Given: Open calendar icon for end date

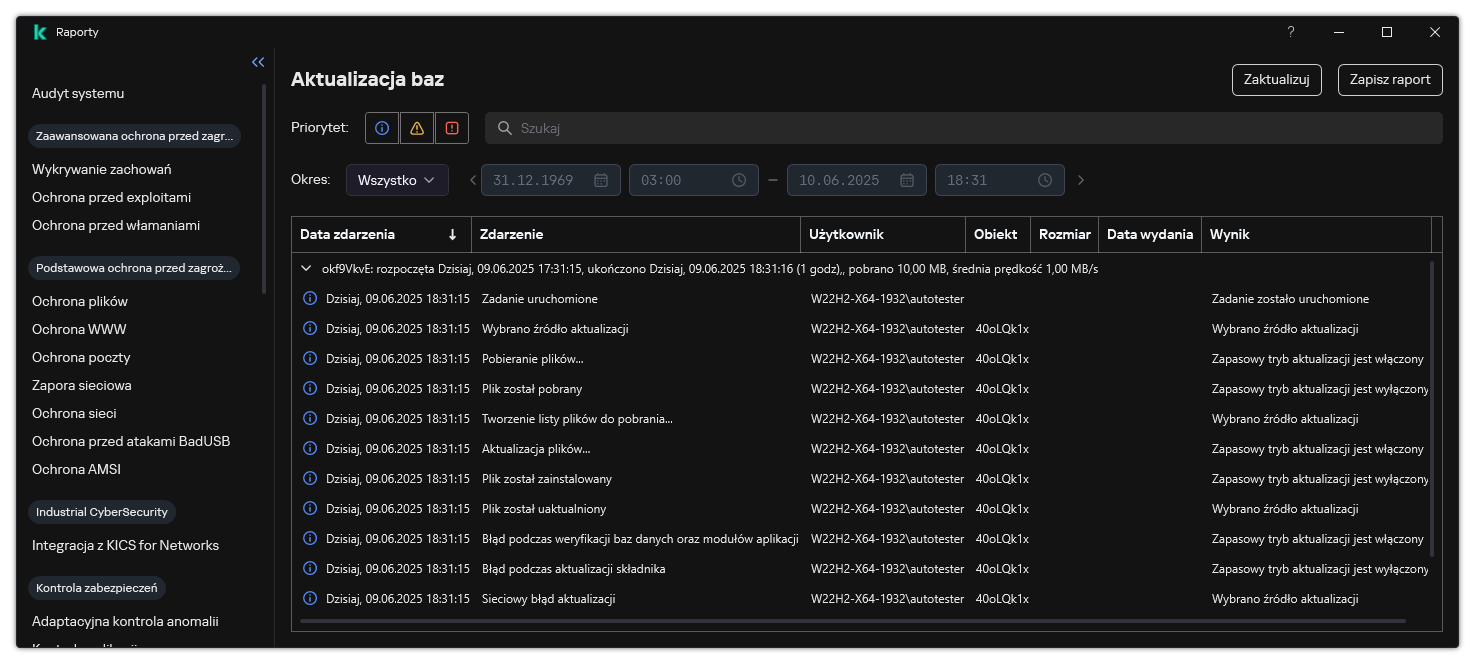Looking at the screenshot, I should point(907,180).
